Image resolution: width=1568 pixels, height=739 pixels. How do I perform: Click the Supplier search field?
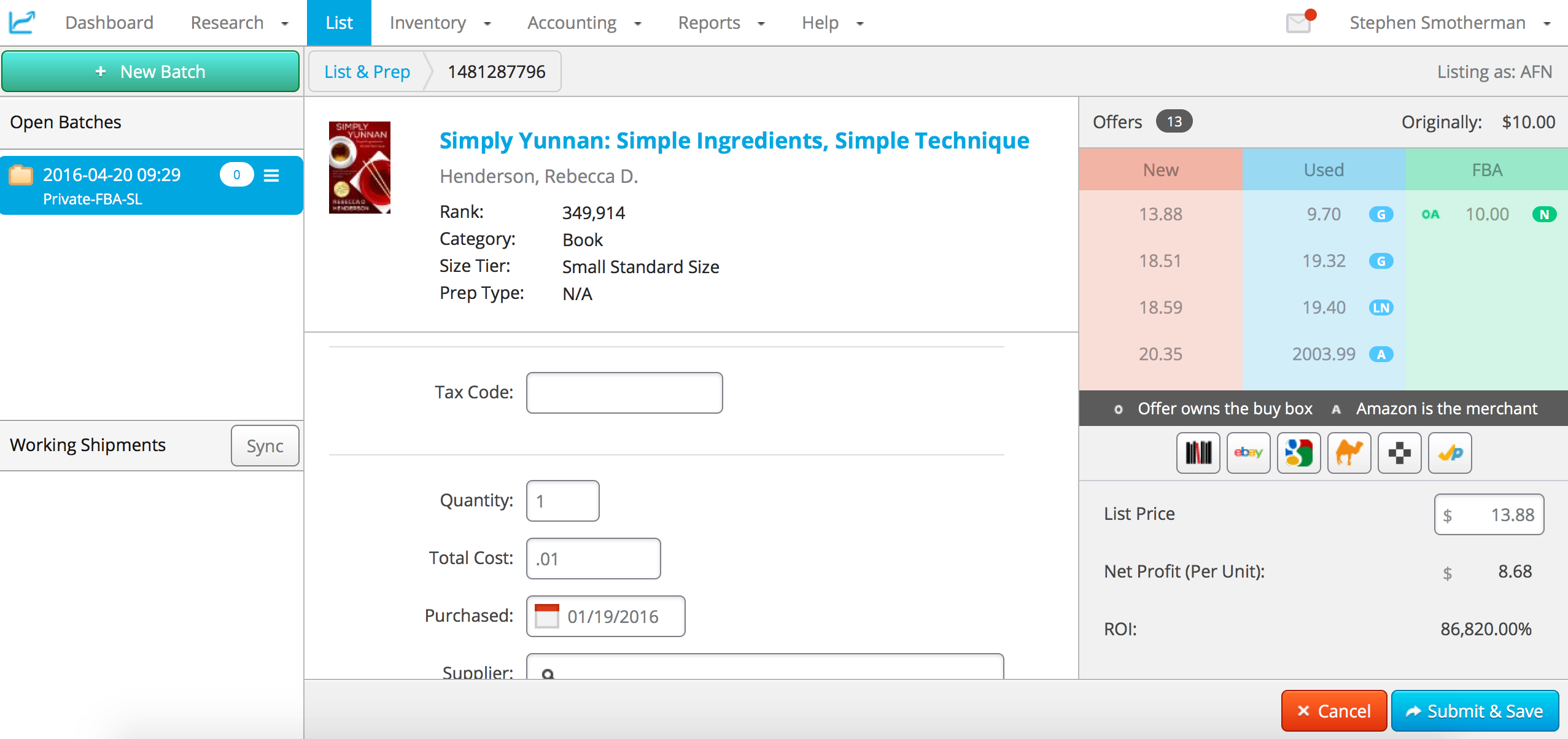tap(765, 667)
